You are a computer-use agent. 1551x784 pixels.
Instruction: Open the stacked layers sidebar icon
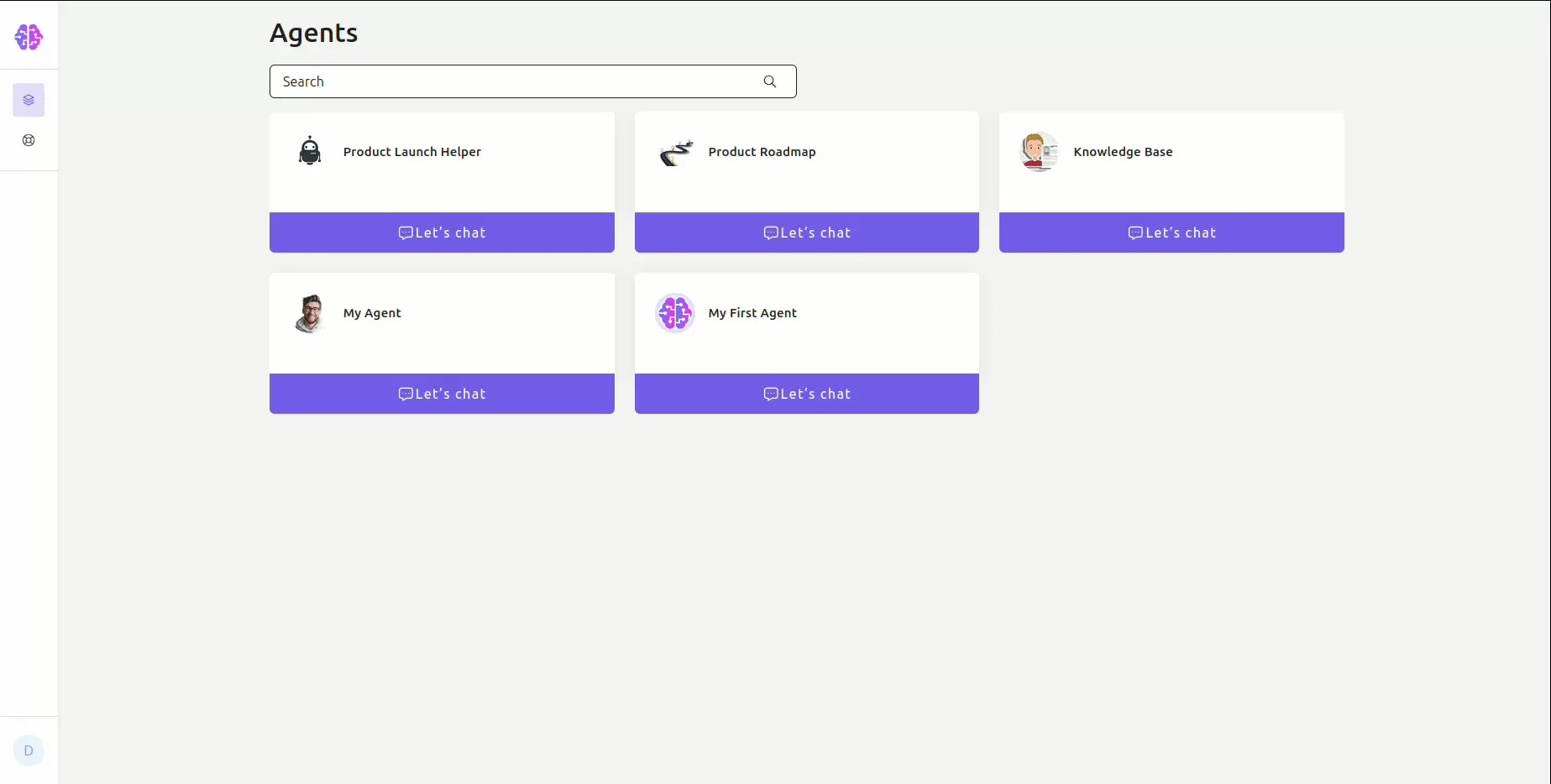point(29,100)
